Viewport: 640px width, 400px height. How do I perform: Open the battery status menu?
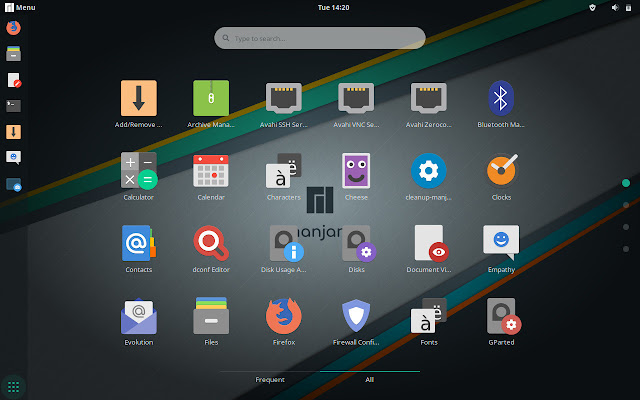point(628,7)
